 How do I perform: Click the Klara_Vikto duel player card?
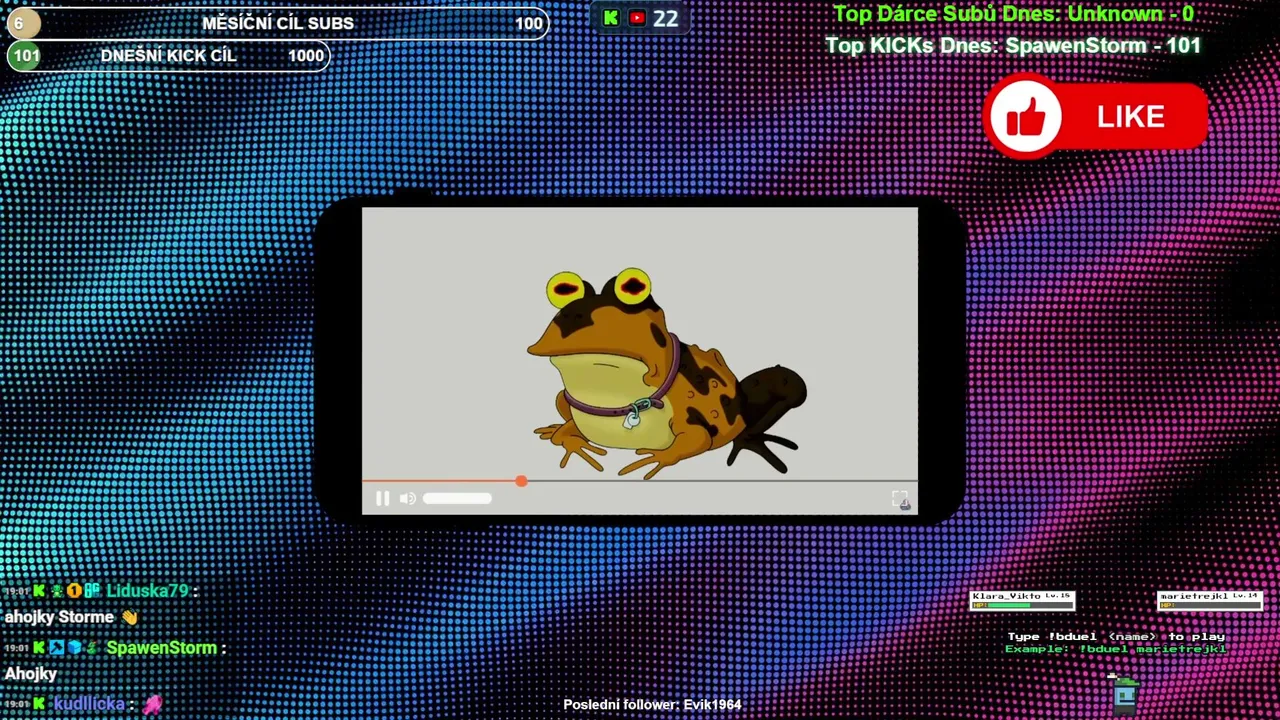point(1022,600)
